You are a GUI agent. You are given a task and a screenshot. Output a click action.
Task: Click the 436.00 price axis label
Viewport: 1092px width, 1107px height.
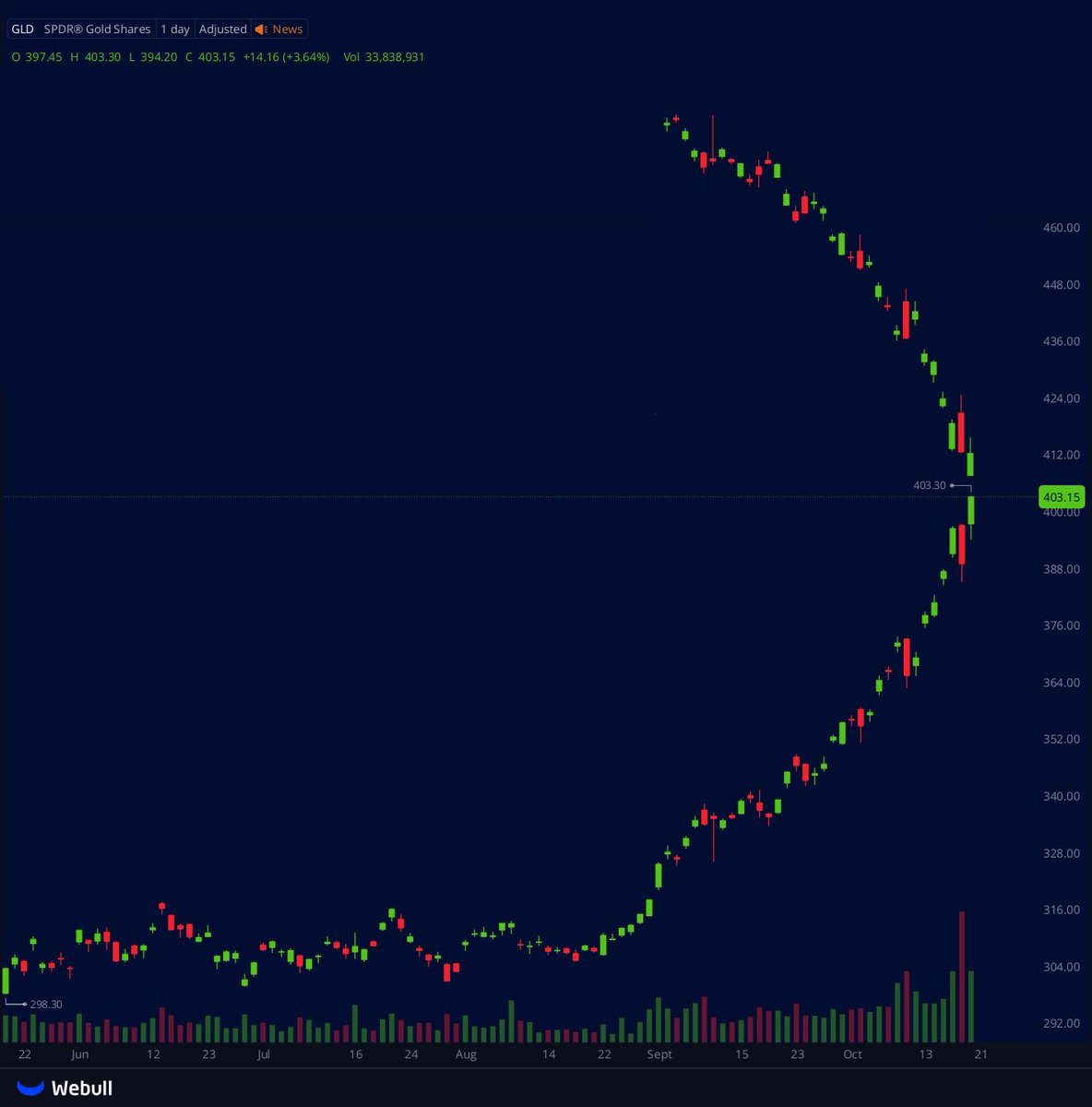(1061, 341)
